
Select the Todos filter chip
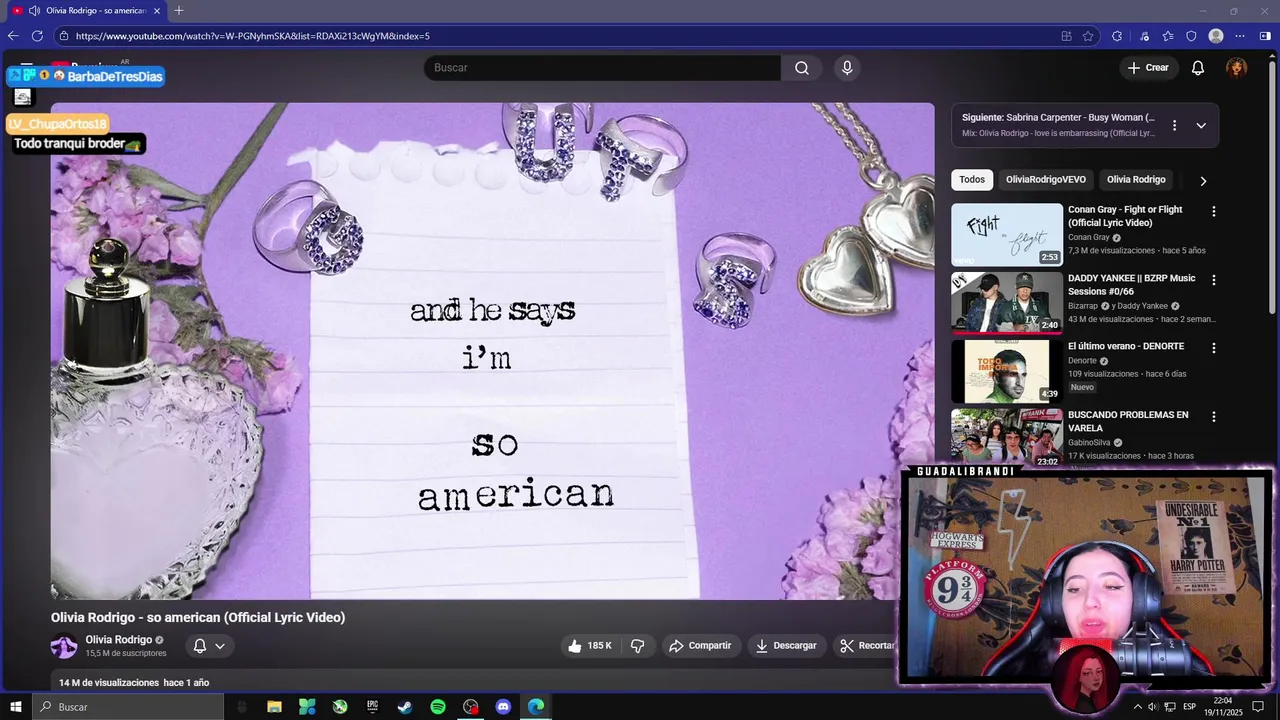[x=972, y=180]
